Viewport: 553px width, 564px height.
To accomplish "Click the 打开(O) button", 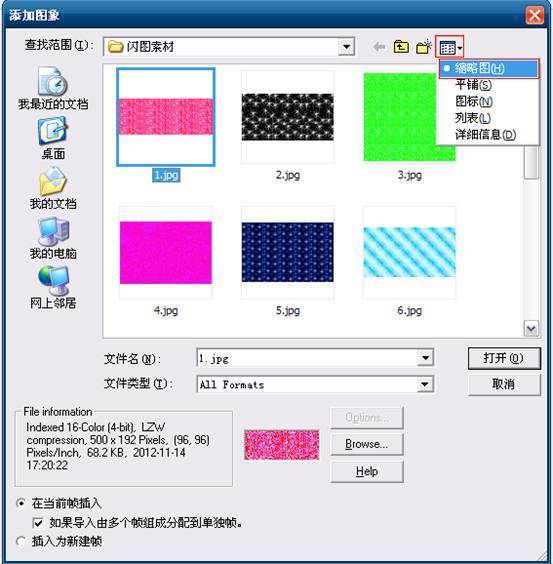I will [504, 358].
